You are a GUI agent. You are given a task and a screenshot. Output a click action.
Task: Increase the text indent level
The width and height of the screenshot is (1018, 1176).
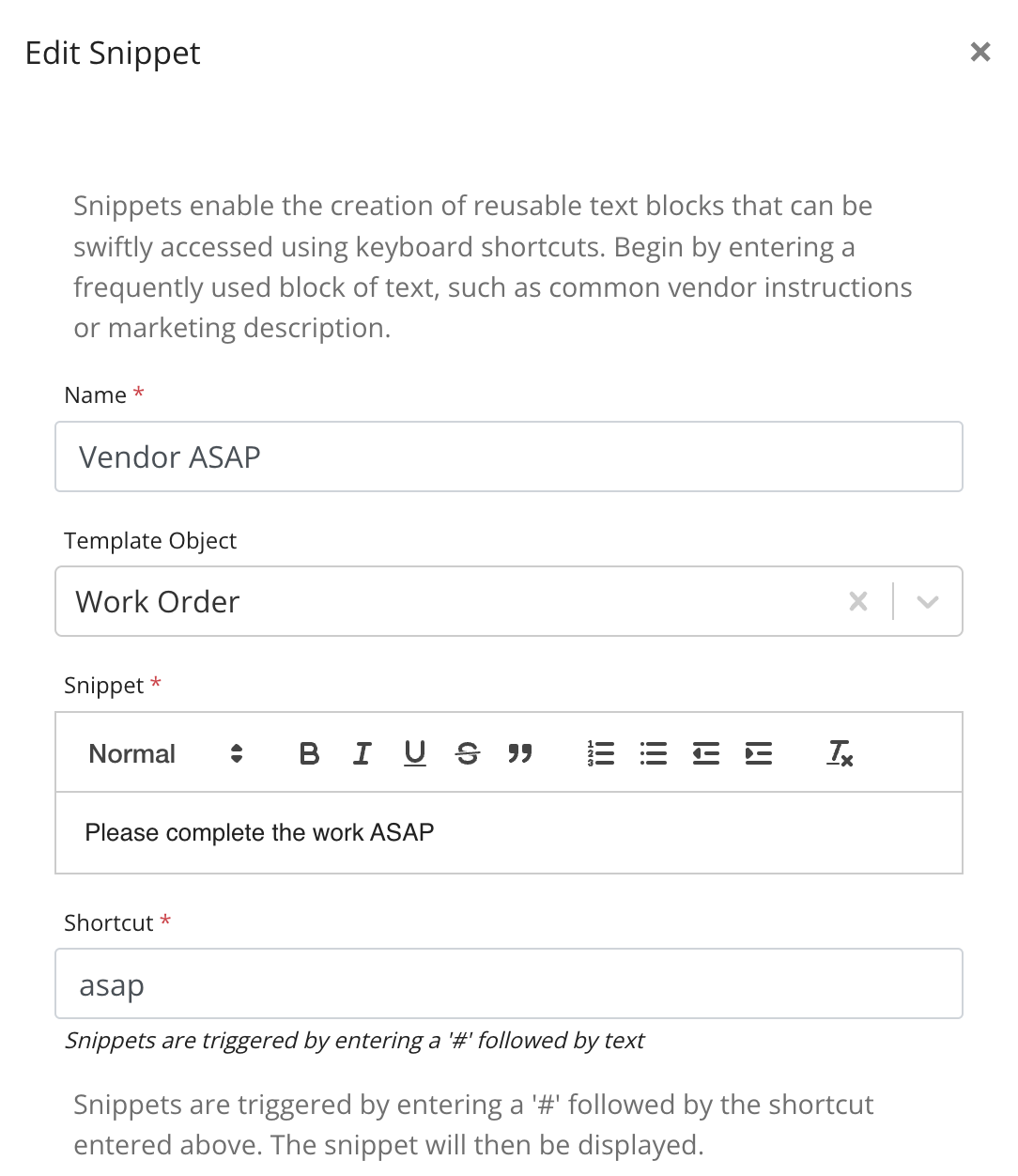[x=758, y=752]
